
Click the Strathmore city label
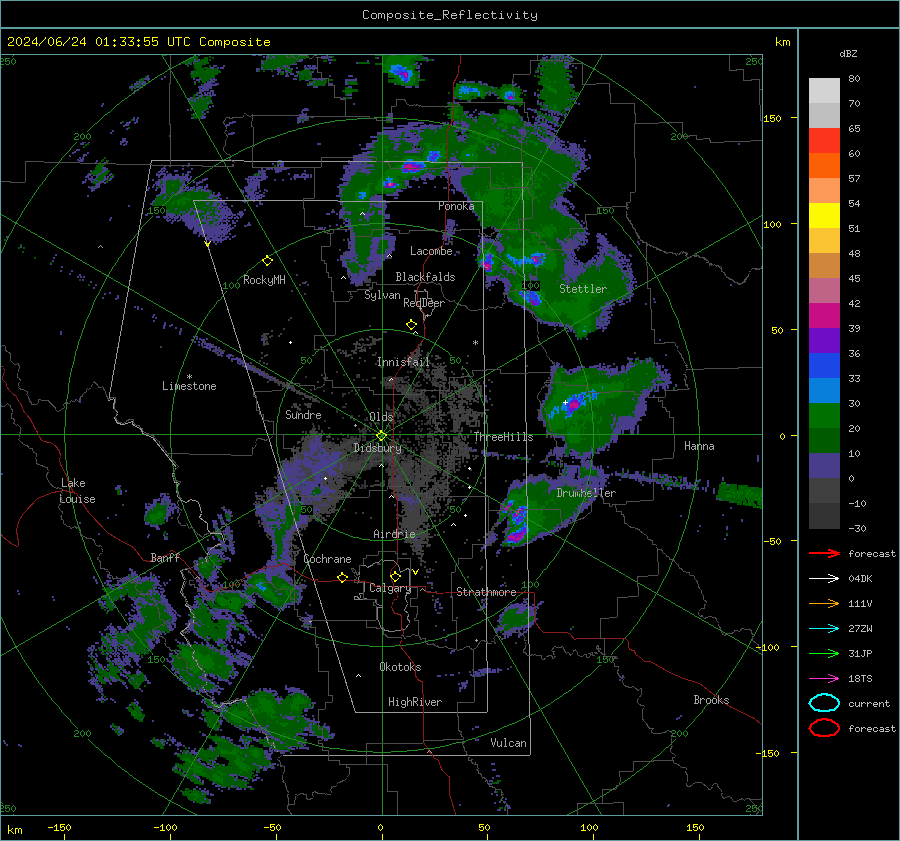(x=486, y=592)
